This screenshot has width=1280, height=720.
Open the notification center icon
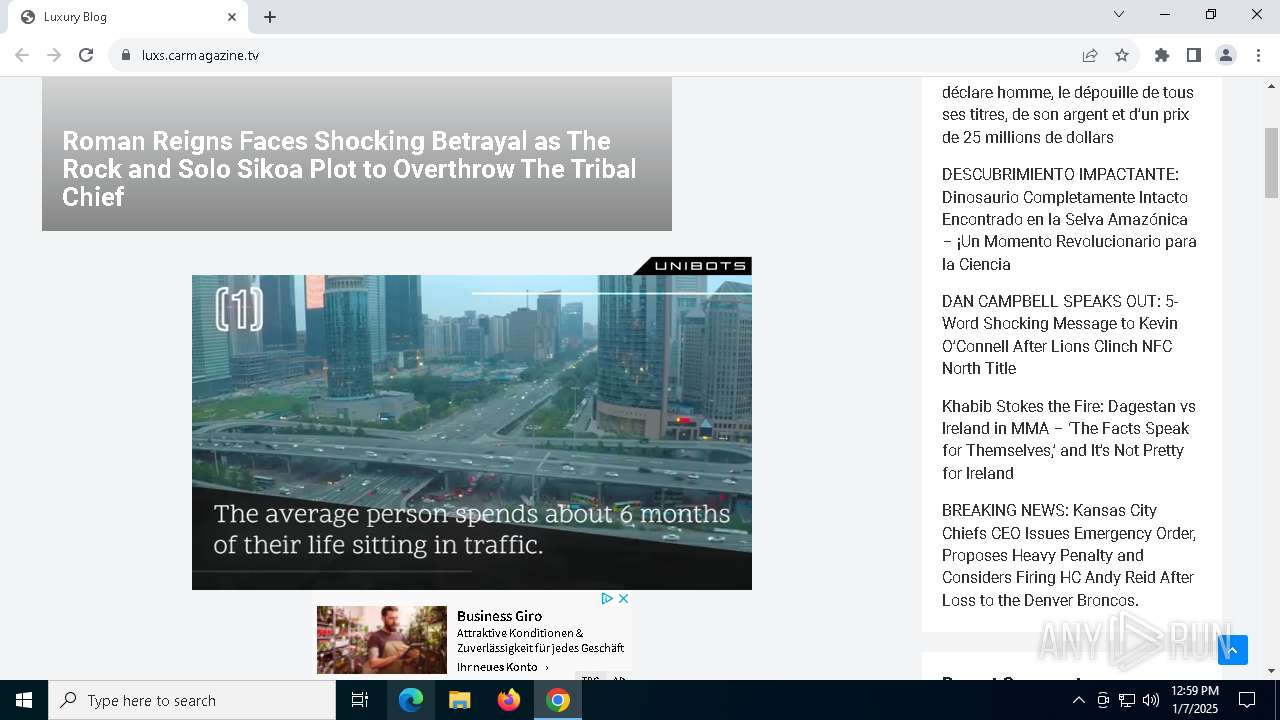tap(1247, 700)
